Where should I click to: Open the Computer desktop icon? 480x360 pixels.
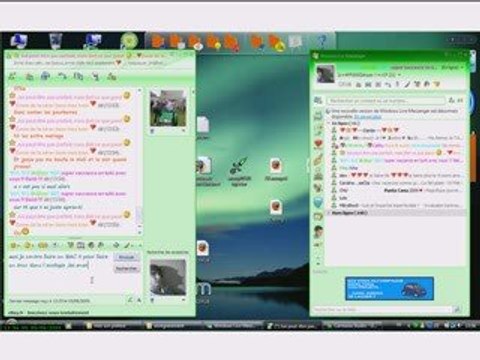19,41
